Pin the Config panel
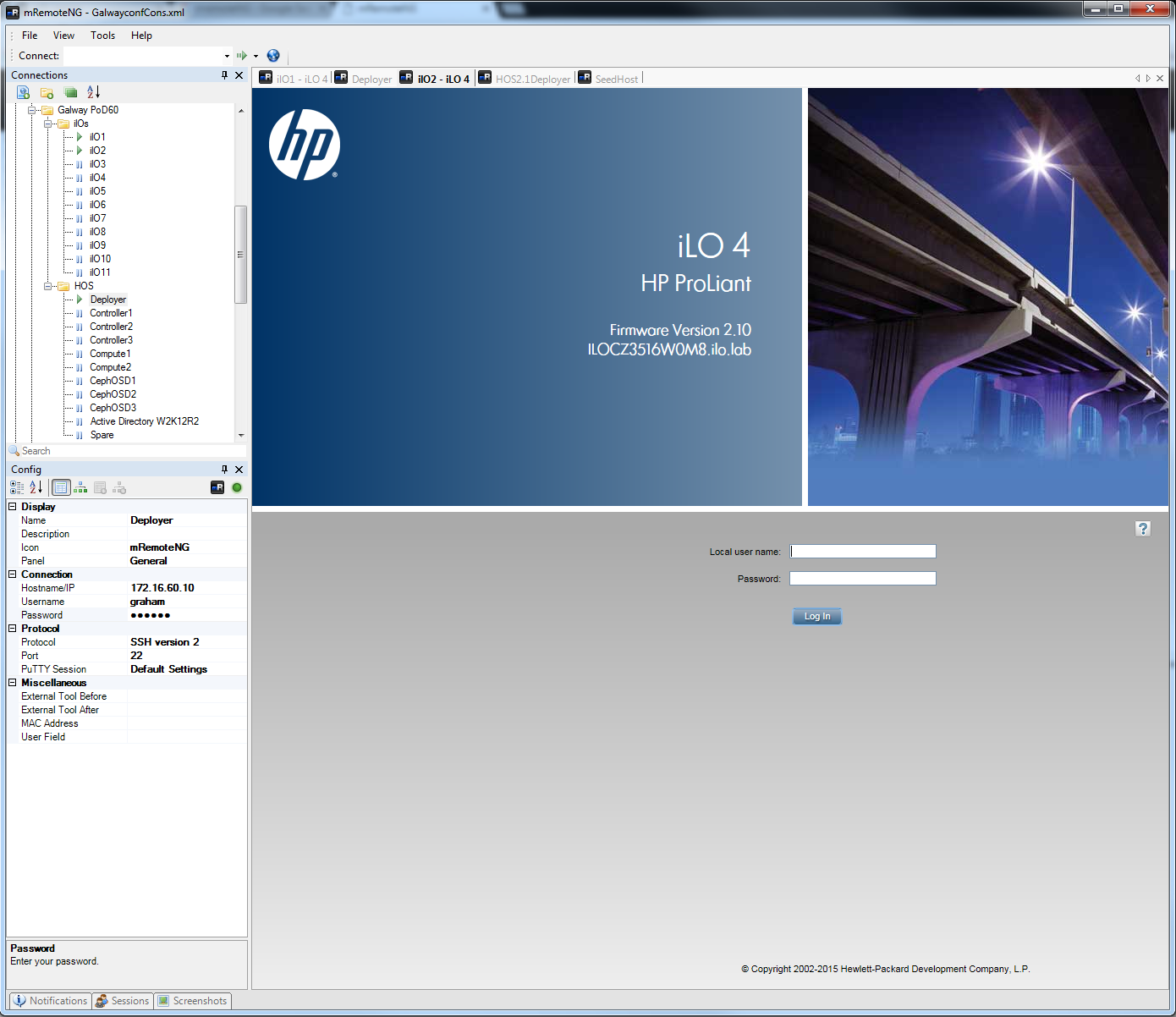The width and height of the screenshot is (1176, 1017). 224,470
